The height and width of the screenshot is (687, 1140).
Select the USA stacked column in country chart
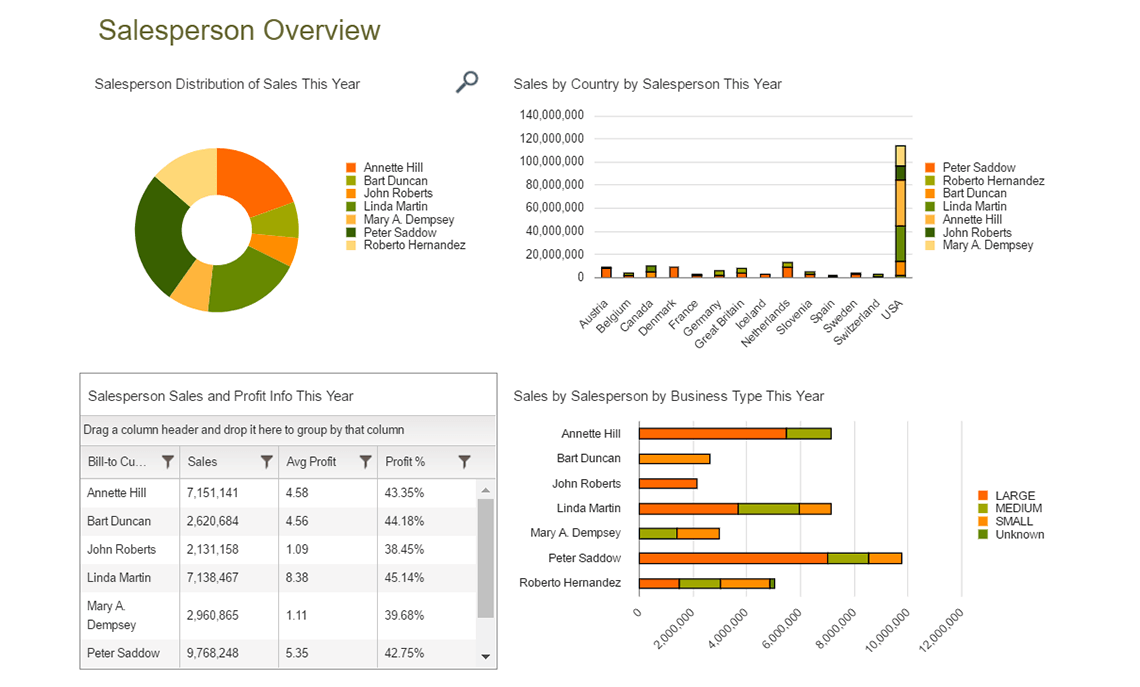(900, 212)
